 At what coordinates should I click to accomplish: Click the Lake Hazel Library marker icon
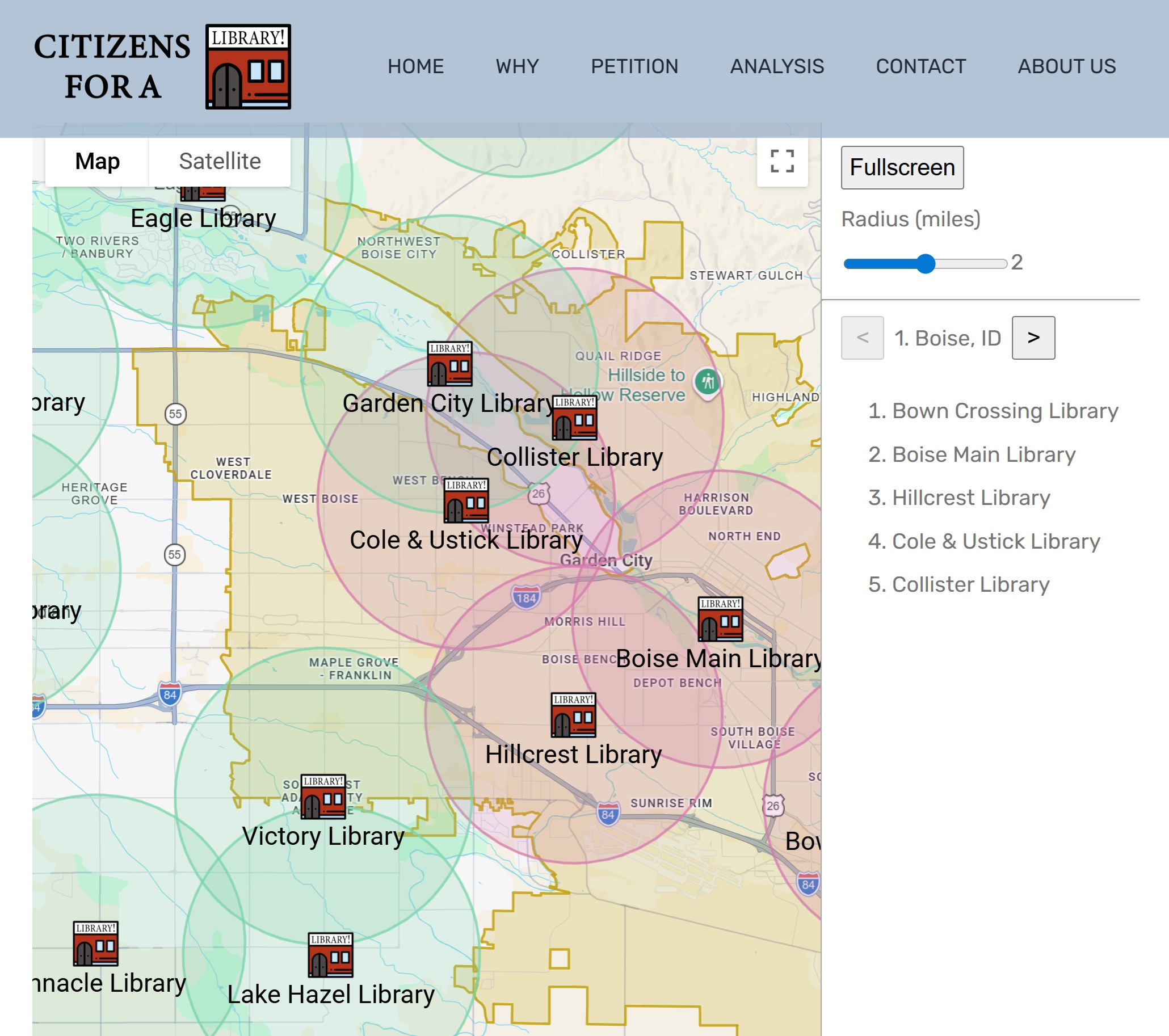point(330,955)
